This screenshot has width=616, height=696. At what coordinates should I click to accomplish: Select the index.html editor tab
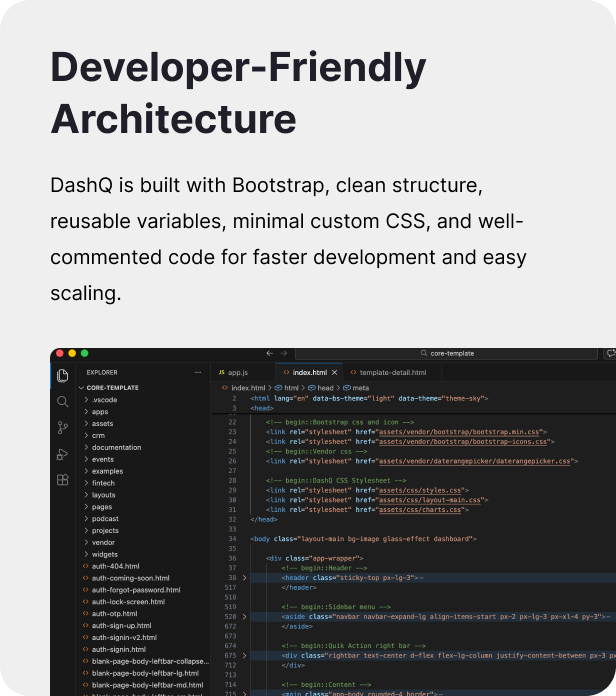(309, 372)
